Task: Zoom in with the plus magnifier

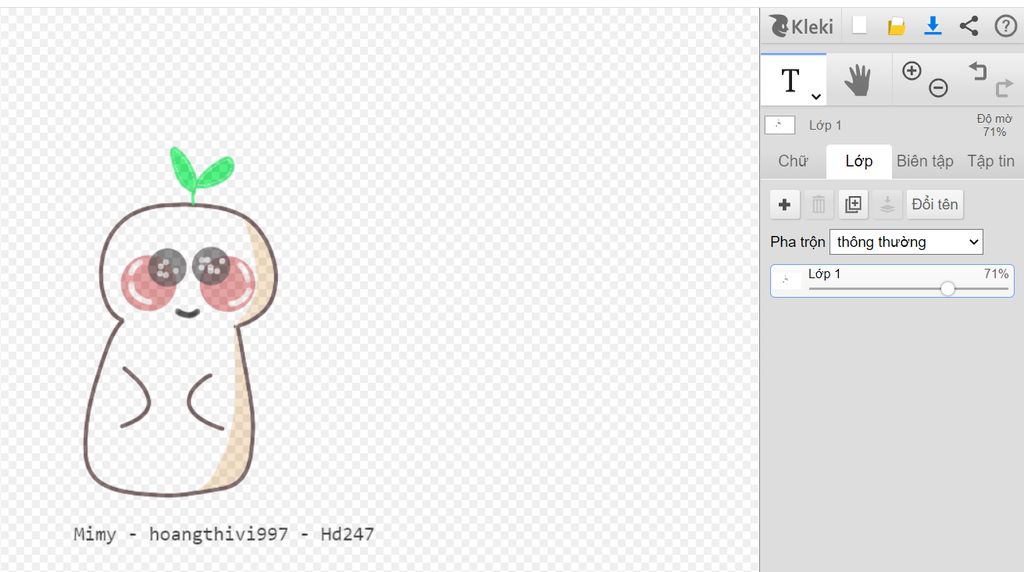Action: pos(911,71)
